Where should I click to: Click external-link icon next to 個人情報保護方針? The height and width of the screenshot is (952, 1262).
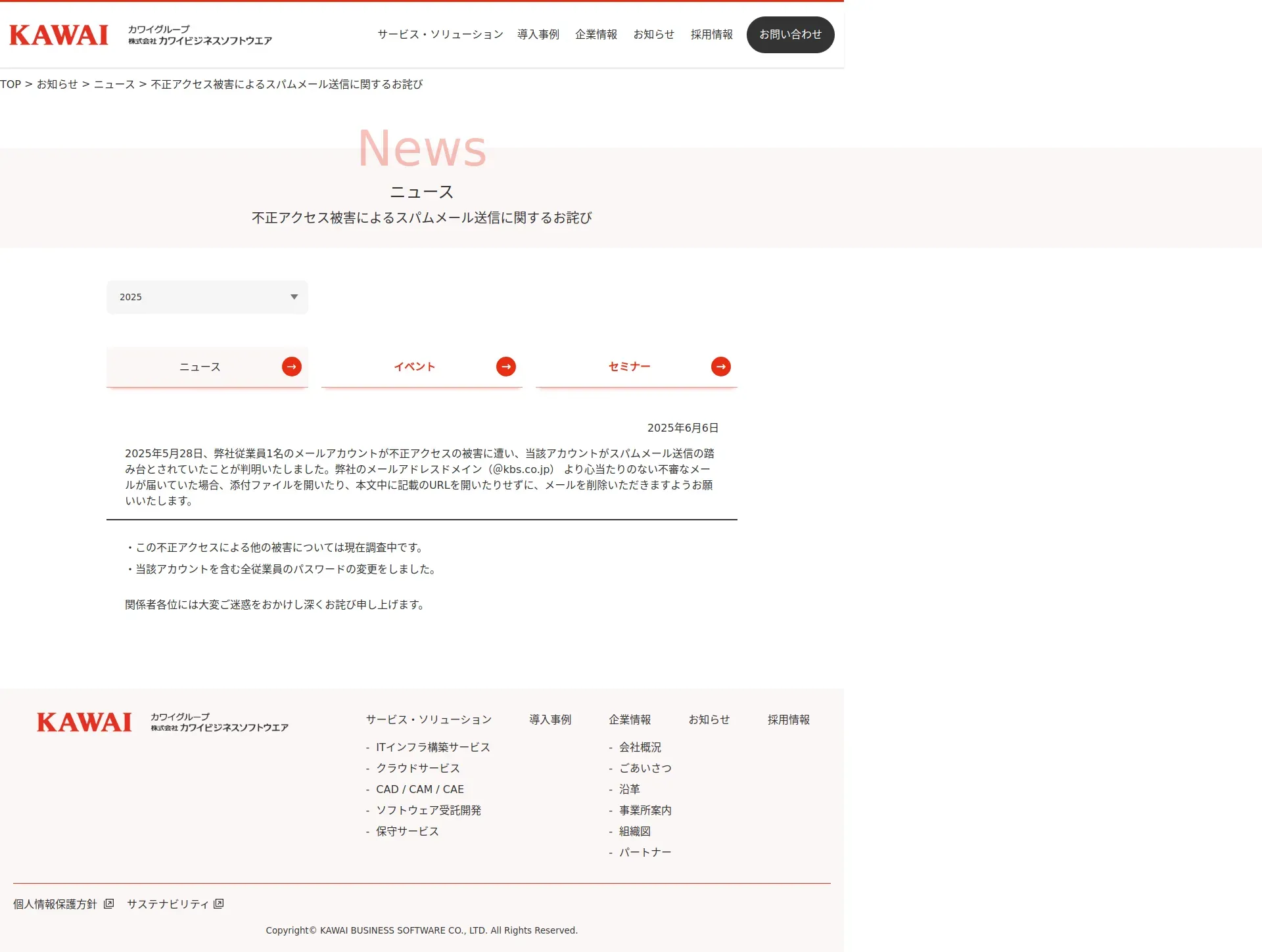pyautogui.click(x=109, y=904)
